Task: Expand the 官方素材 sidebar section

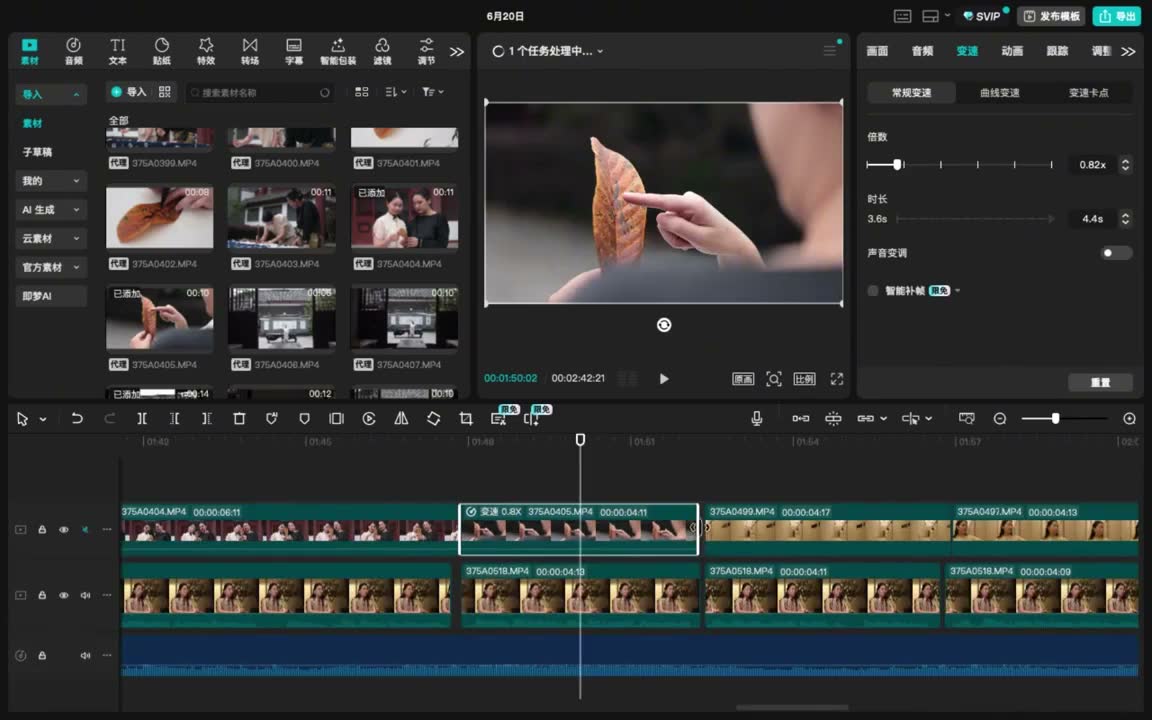Action: (x=51, y=267)
